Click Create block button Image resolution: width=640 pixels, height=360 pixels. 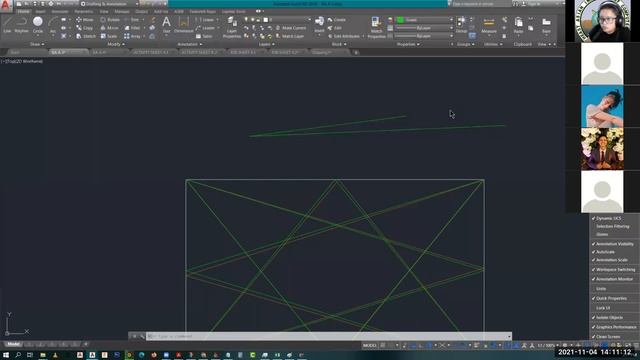pos(337,20)
